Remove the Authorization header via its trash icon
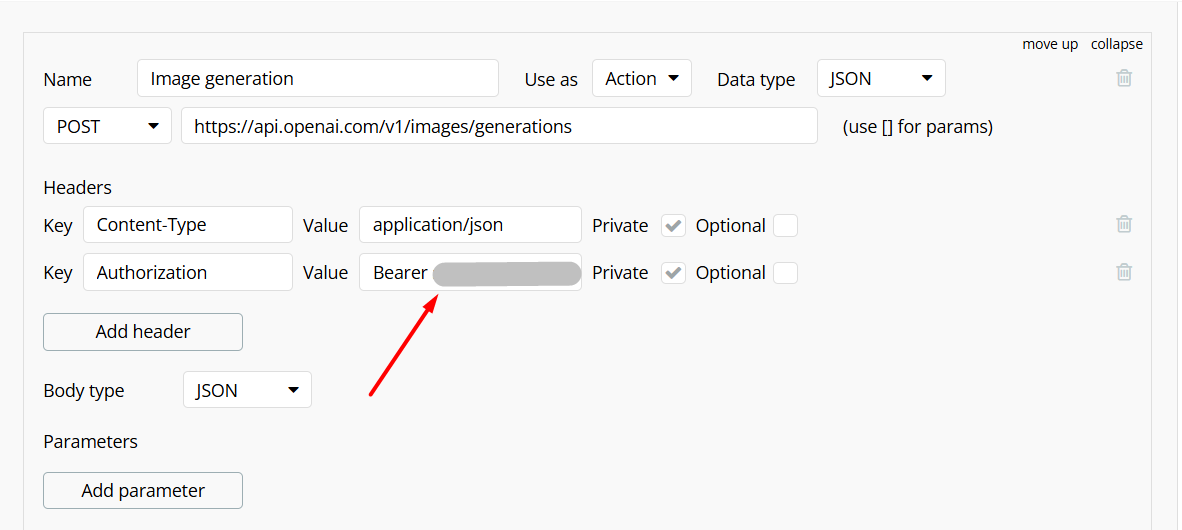 (1124, 271)
